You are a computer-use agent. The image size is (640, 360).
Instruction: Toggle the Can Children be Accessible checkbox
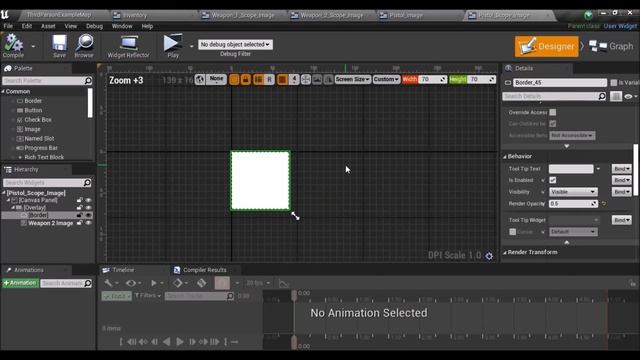point(553,124)
